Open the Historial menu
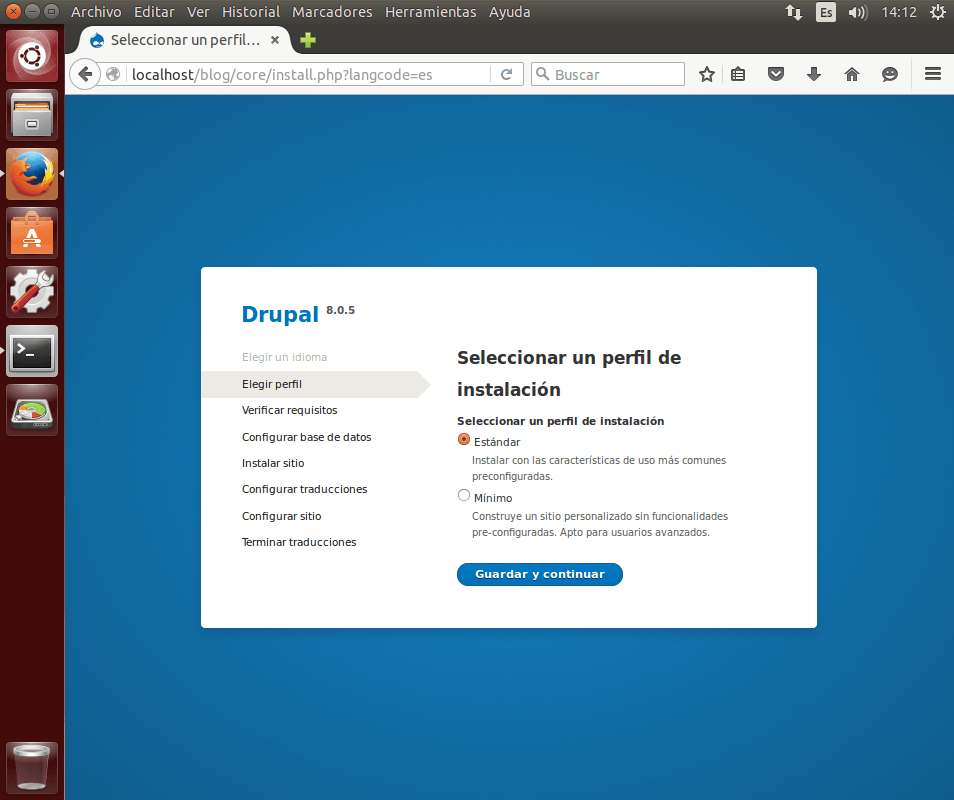Screen dimensions: 954x800 pos(251,12)
